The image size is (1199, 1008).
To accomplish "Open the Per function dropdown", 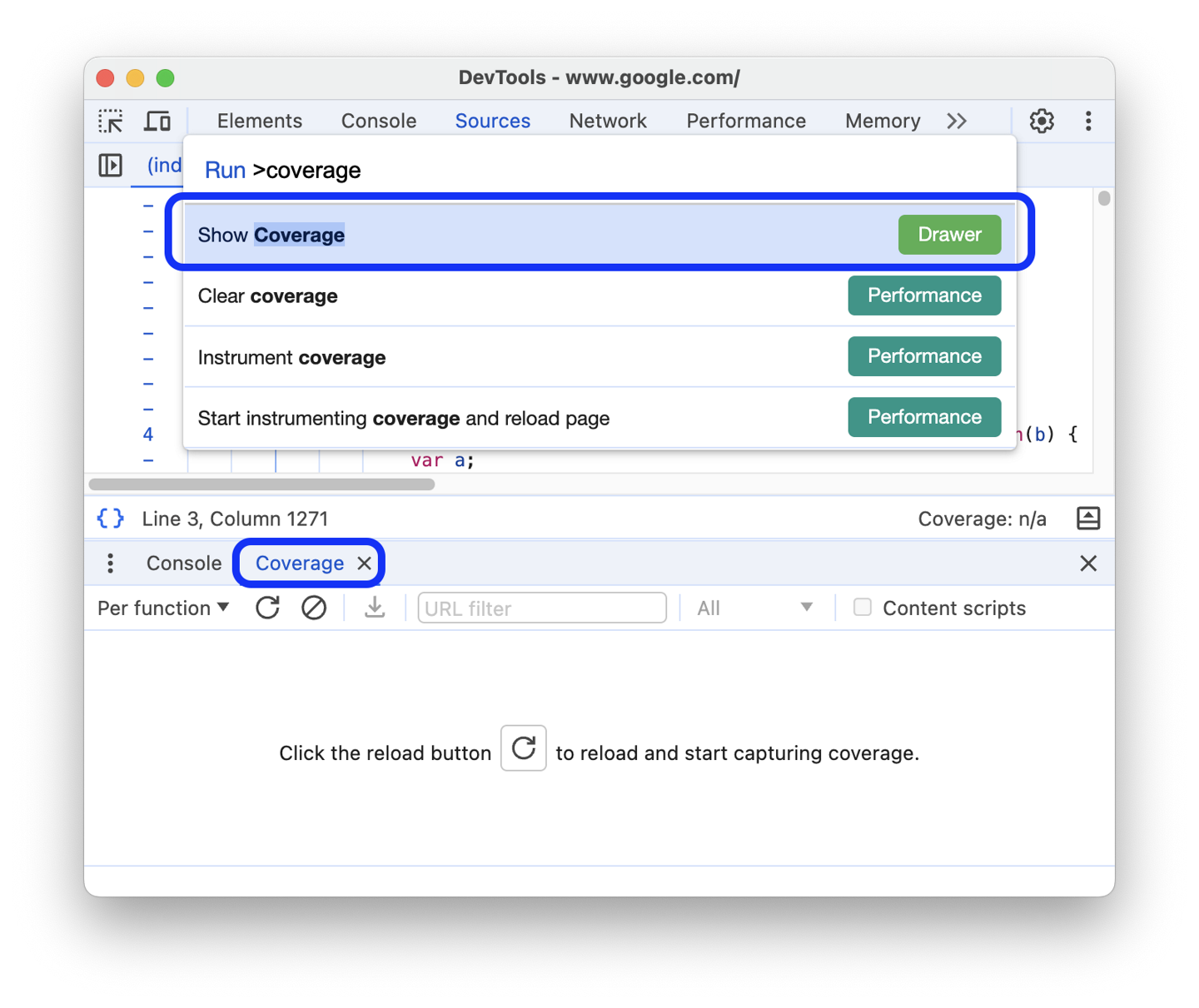I will 162,608.
